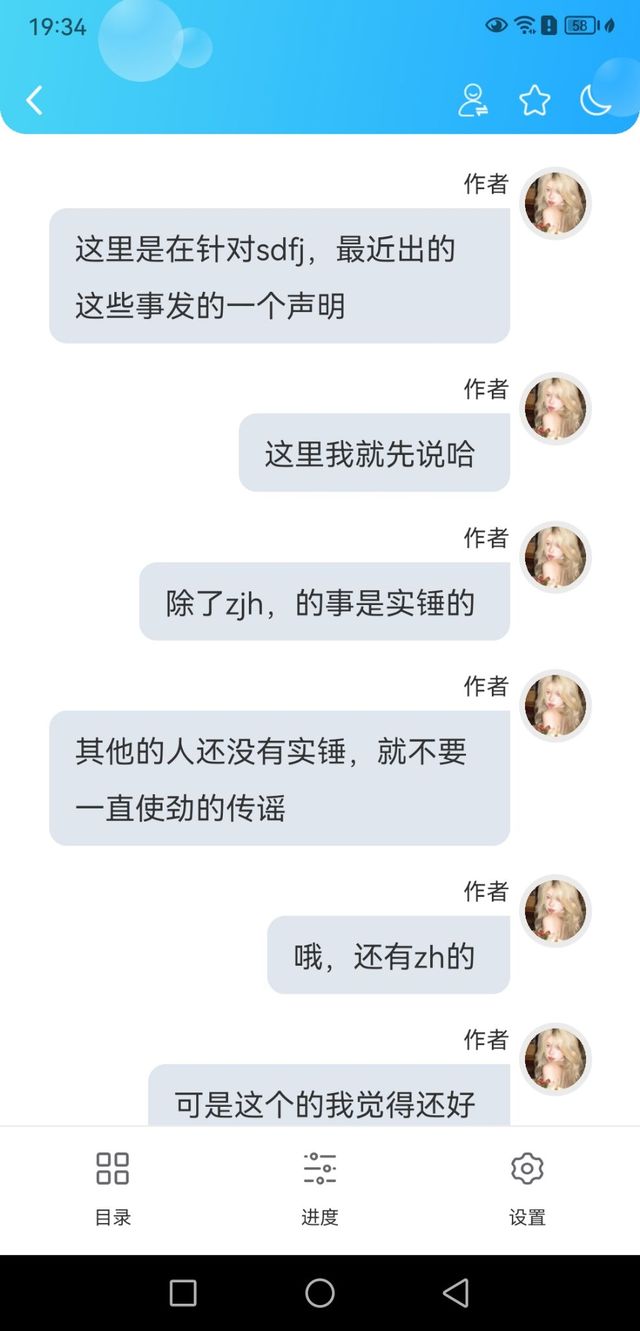Favorite this story with the star icon
This screenshot has height=1331, width=640.
tap(535, 100)
